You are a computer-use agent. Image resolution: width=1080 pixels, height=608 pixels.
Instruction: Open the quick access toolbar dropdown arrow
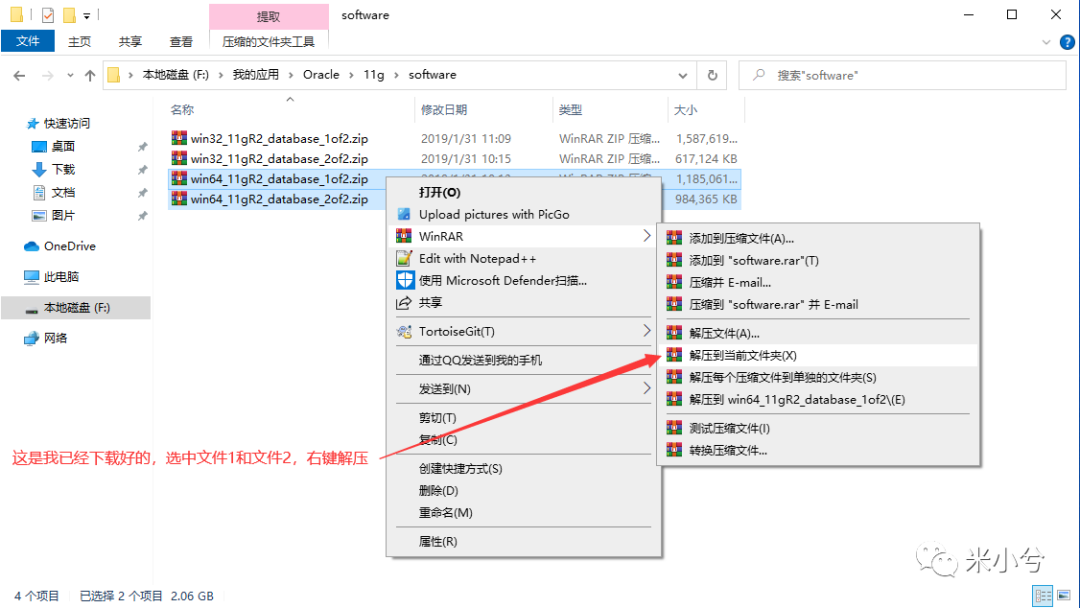click(x=87, y=15)
